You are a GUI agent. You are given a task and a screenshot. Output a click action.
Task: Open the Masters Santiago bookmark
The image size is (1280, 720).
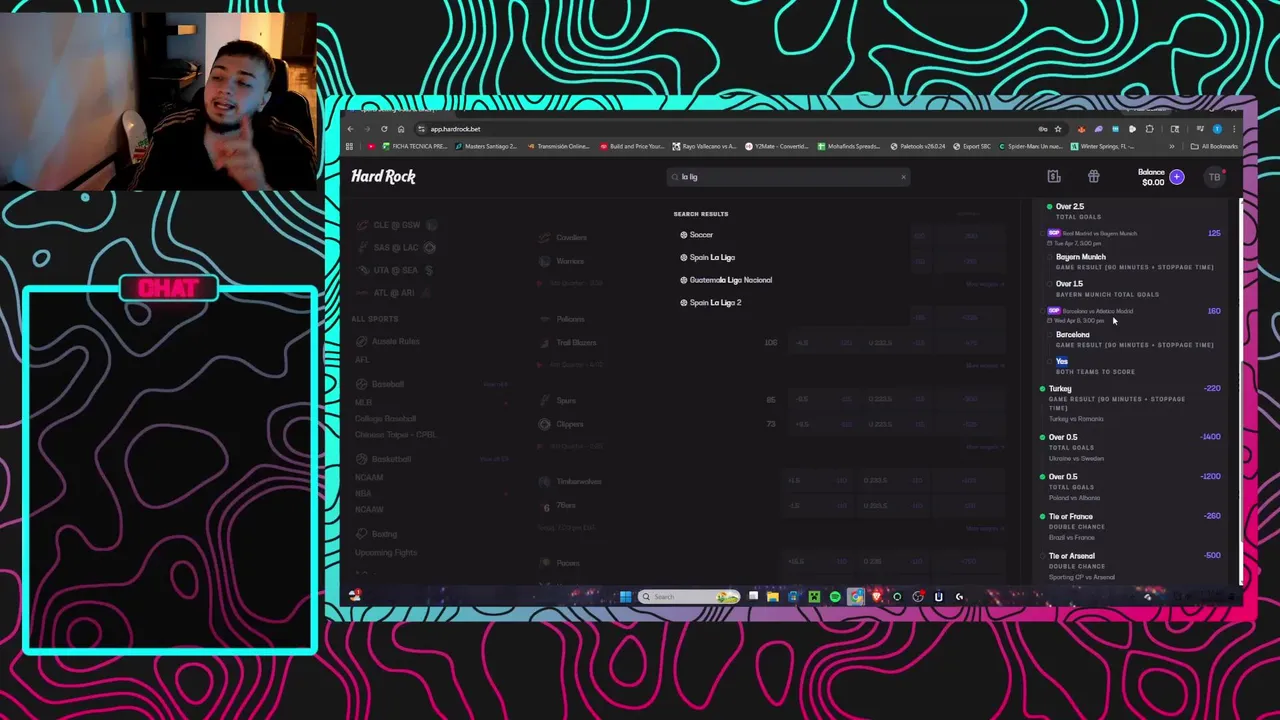click(487, 147)
